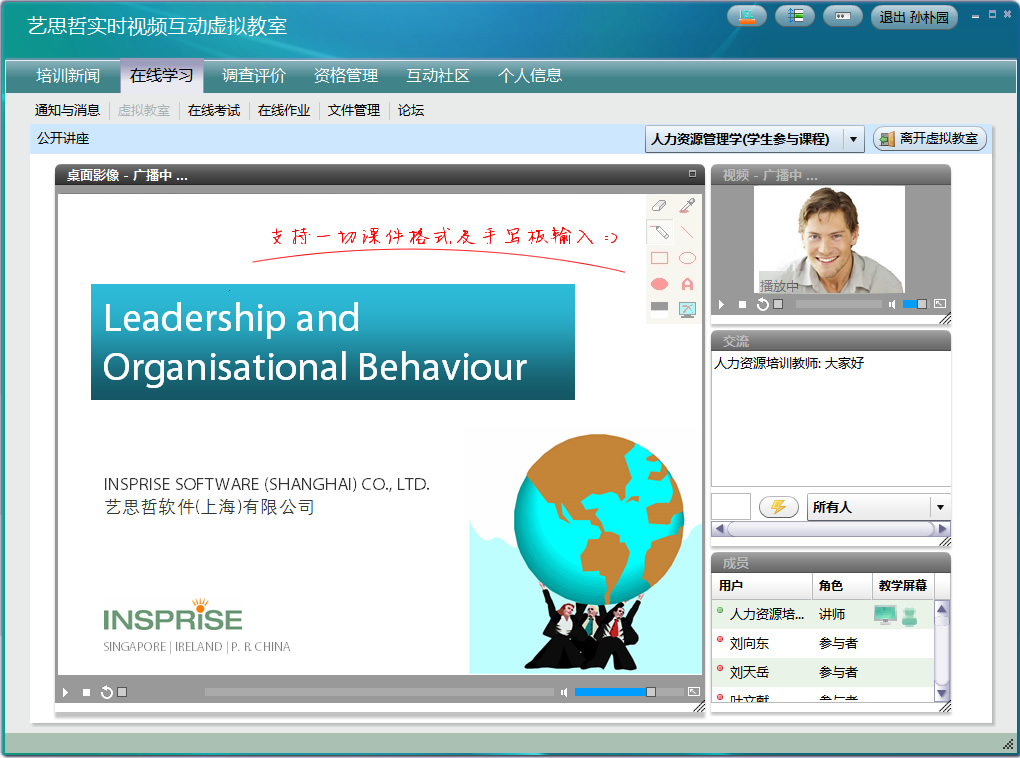Select the hollow rectangle shape tool

[659, 258]
